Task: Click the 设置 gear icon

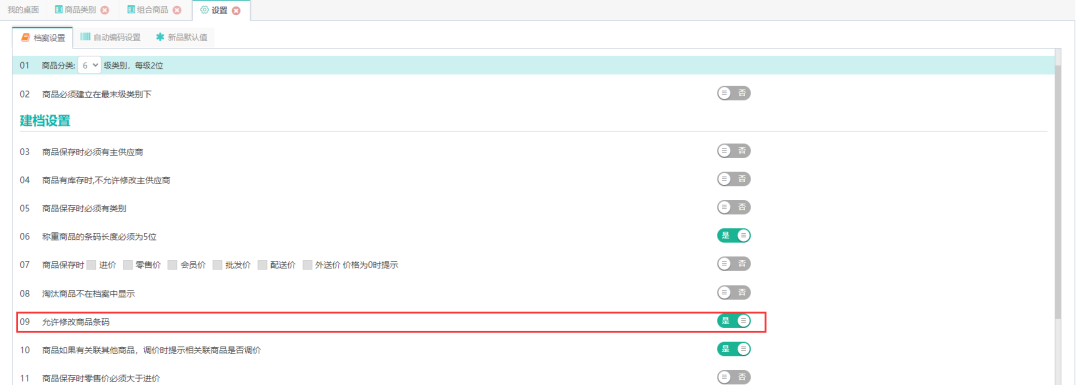Action: (204, 10)
